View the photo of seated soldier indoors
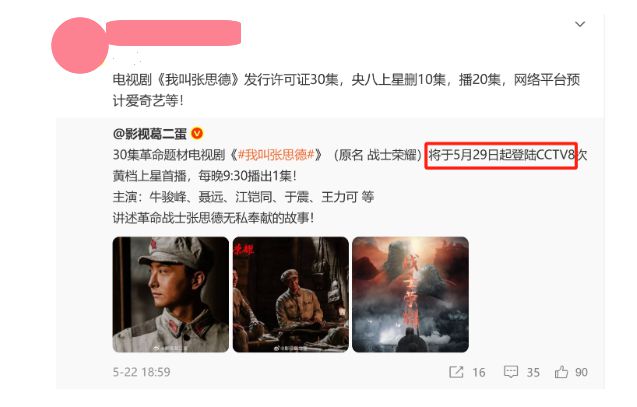Screen dimensions: 637x407 click(290, 294)
